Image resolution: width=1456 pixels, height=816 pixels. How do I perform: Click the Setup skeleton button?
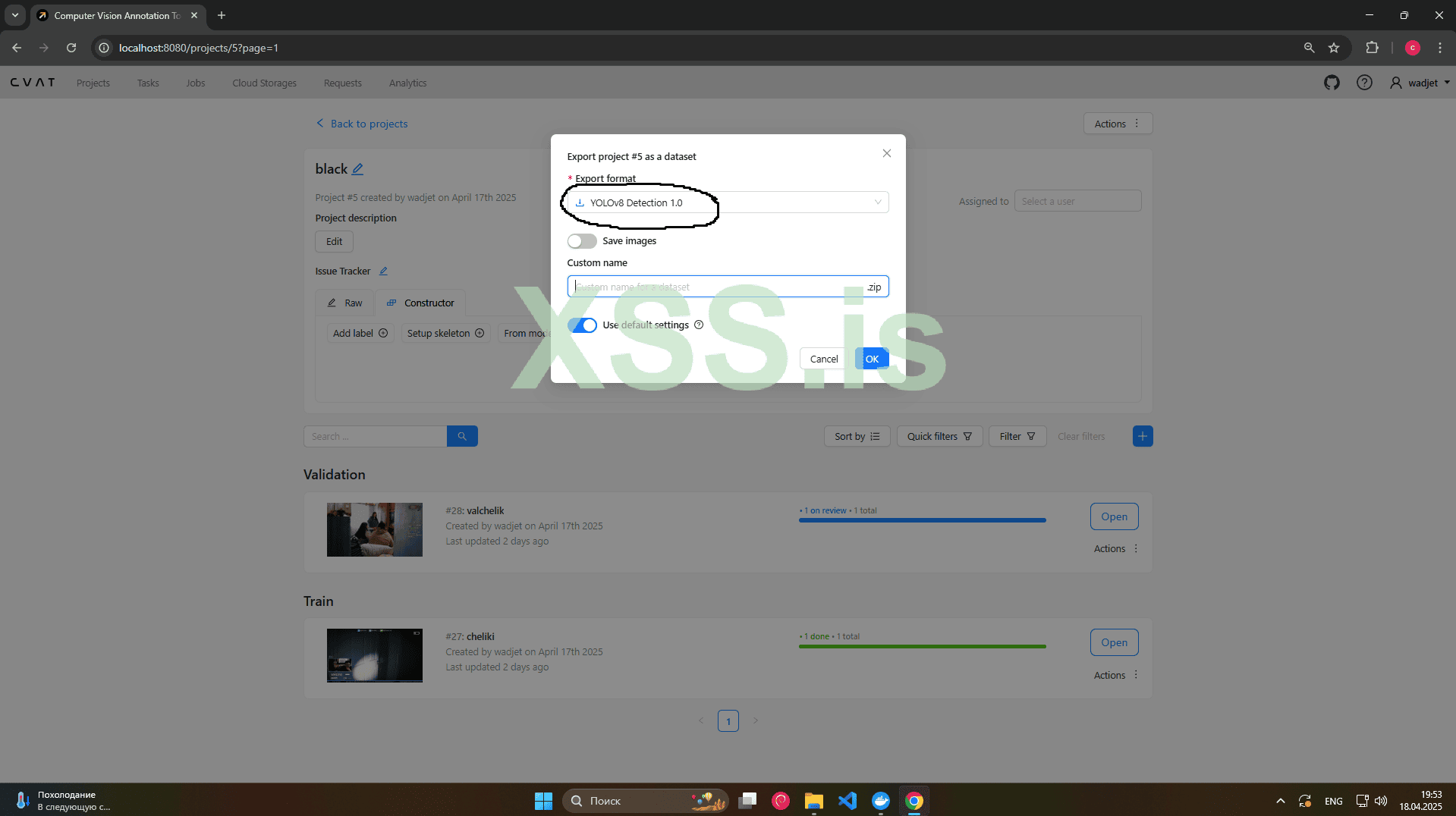[445, 333]
